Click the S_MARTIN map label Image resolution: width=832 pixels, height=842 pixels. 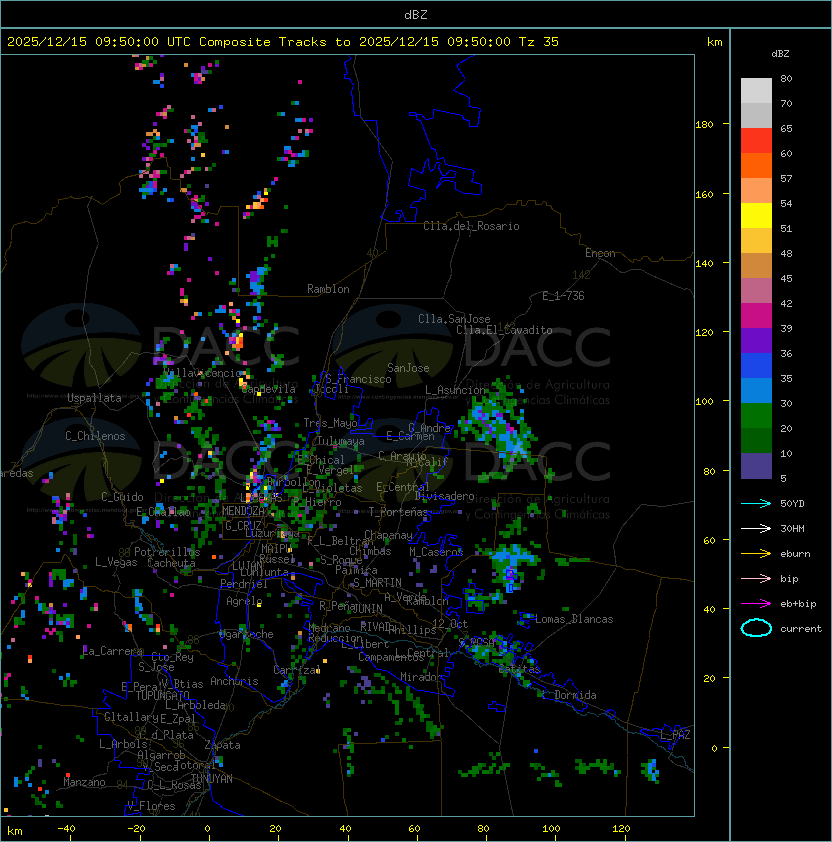click(377, 582)
